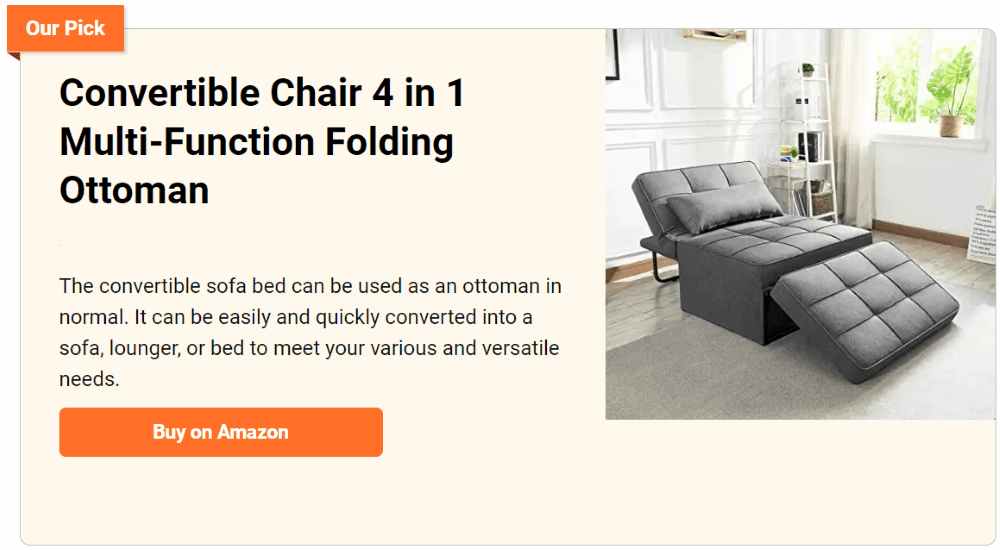1000x550 pixels.
Task: Click the Our Pick badge
Action: click(x=65, y=28)
